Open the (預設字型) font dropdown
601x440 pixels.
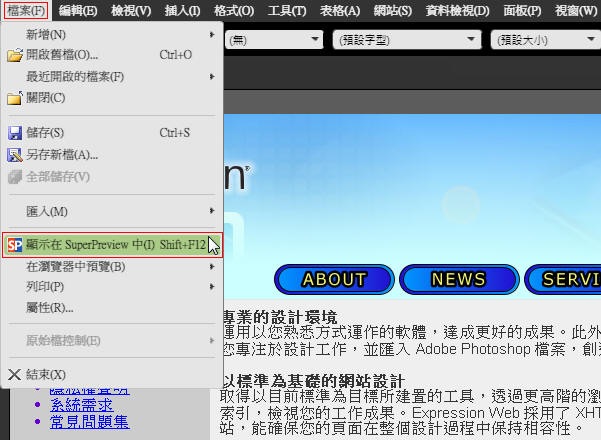click(x=407, y=39)
